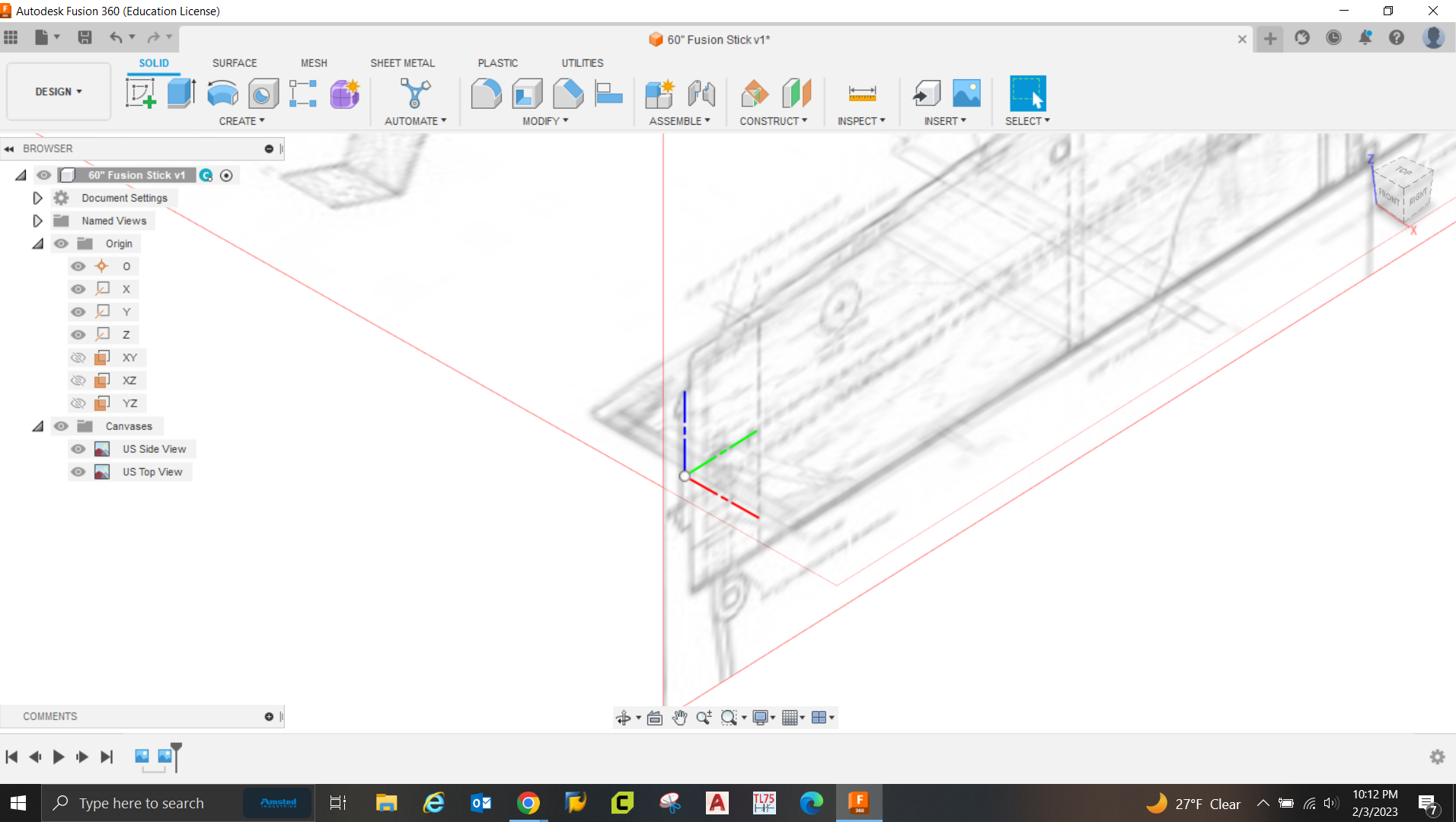Select the Create Sketch tool
Viewport: 1456px width, 822px height.
pyautogui.click(x=142, y=92)
